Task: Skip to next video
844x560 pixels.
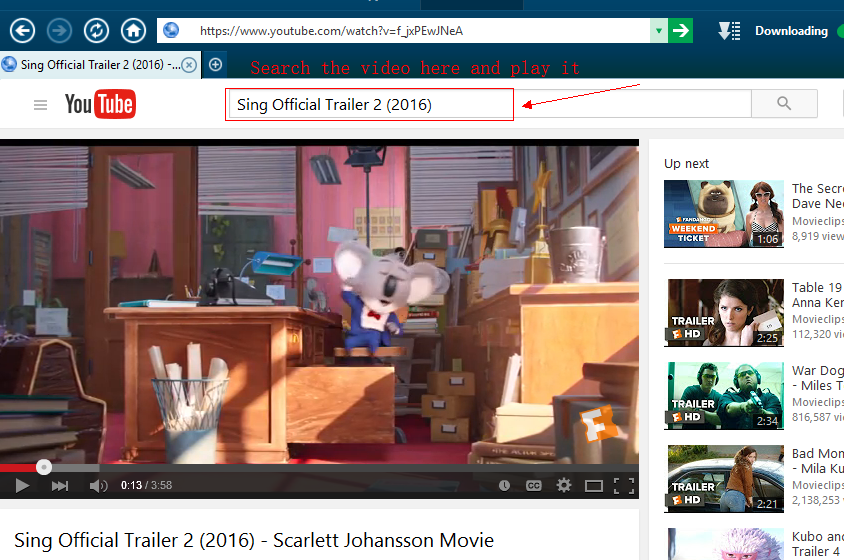Action: coord(60,486)
